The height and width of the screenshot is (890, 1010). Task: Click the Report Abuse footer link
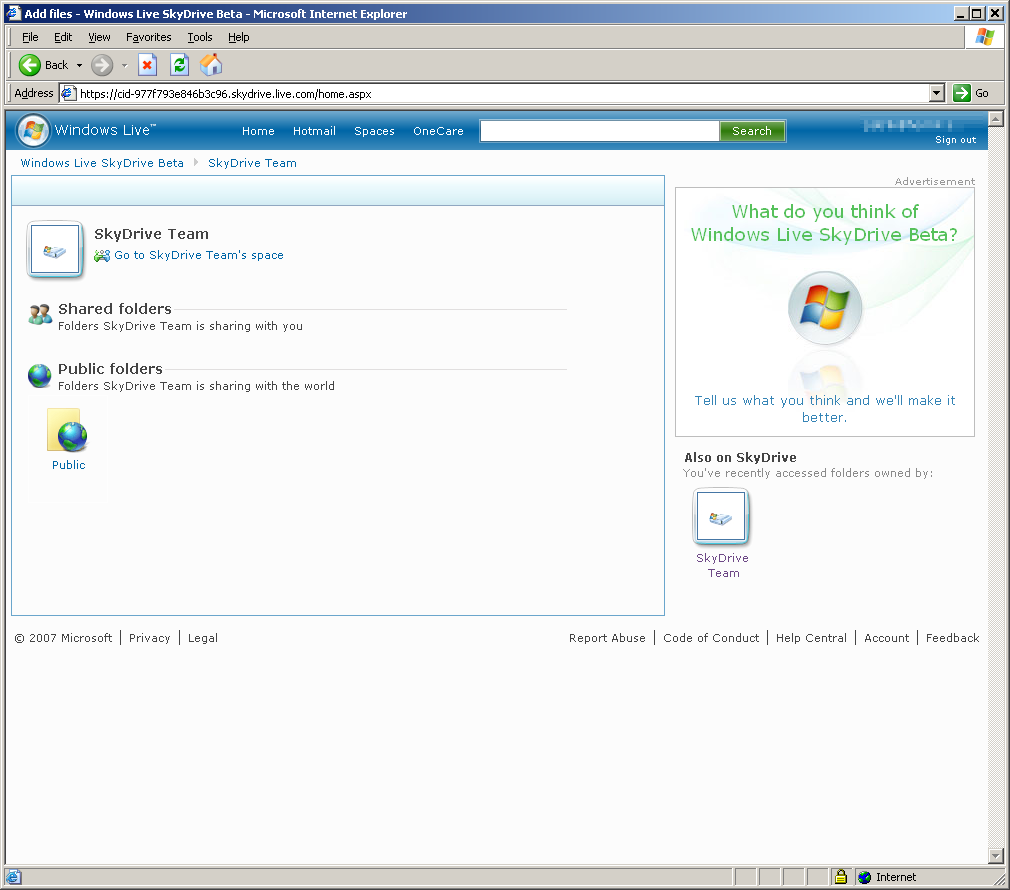click(x=607, y=638)
